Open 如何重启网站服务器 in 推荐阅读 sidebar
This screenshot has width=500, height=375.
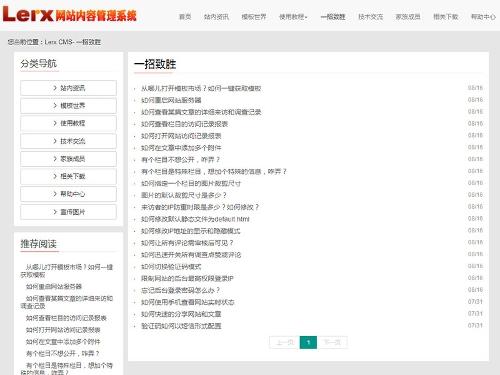[54, 287]
